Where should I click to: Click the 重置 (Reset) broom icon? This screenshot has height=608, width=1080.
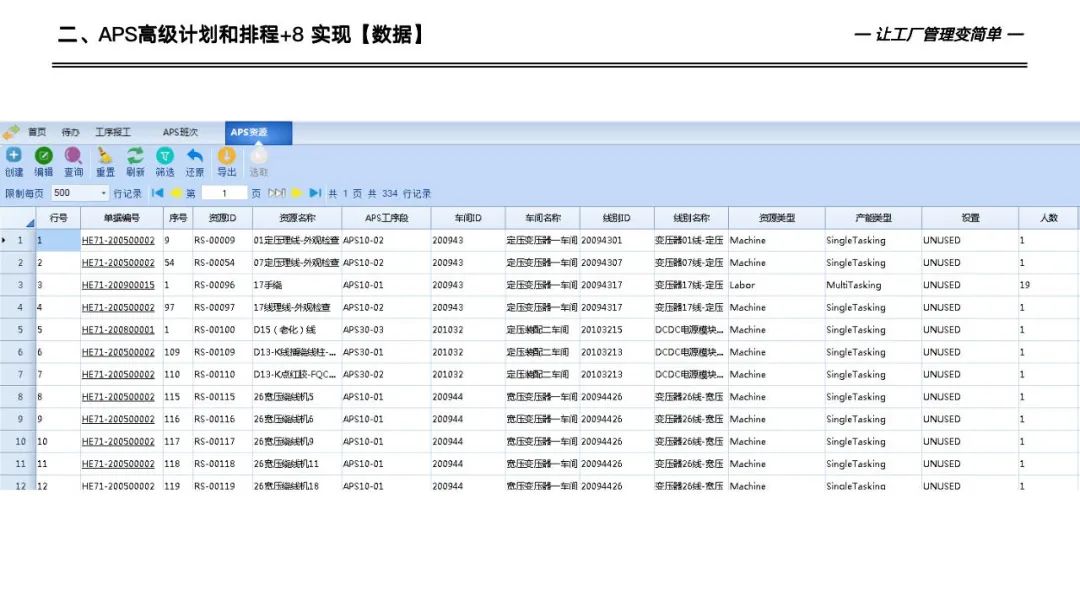[104, 155]
